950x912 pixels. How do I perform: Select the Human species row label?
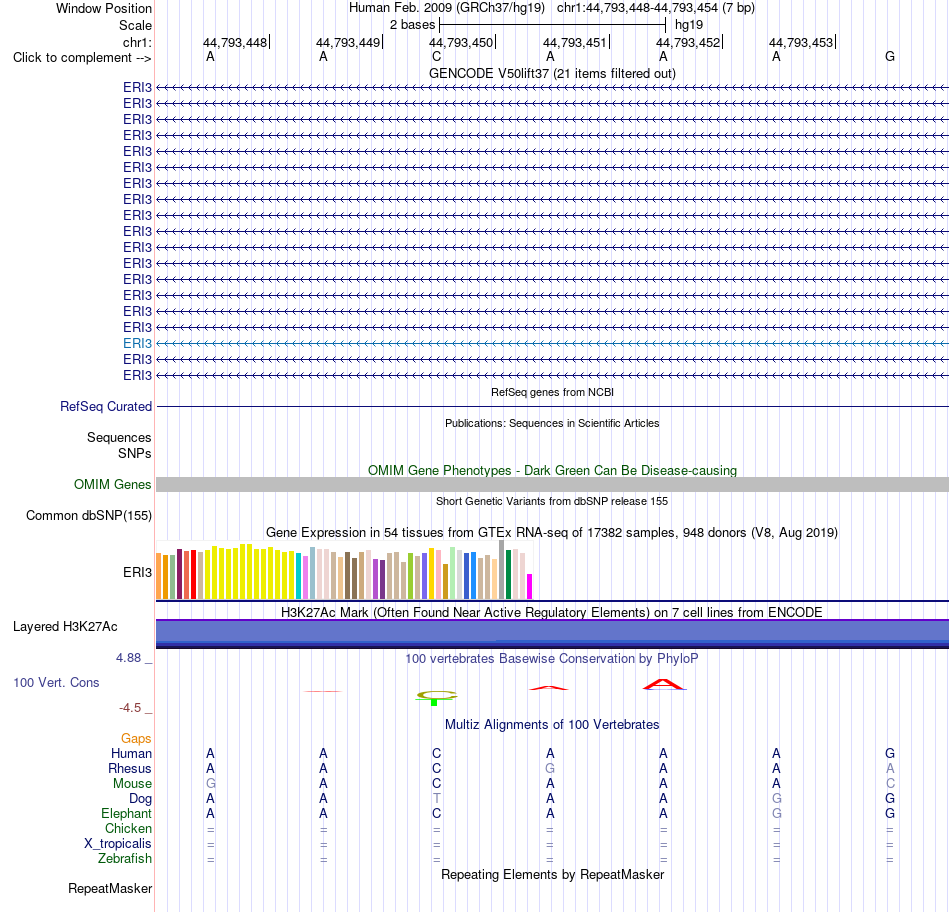click(x=131, y=753)
